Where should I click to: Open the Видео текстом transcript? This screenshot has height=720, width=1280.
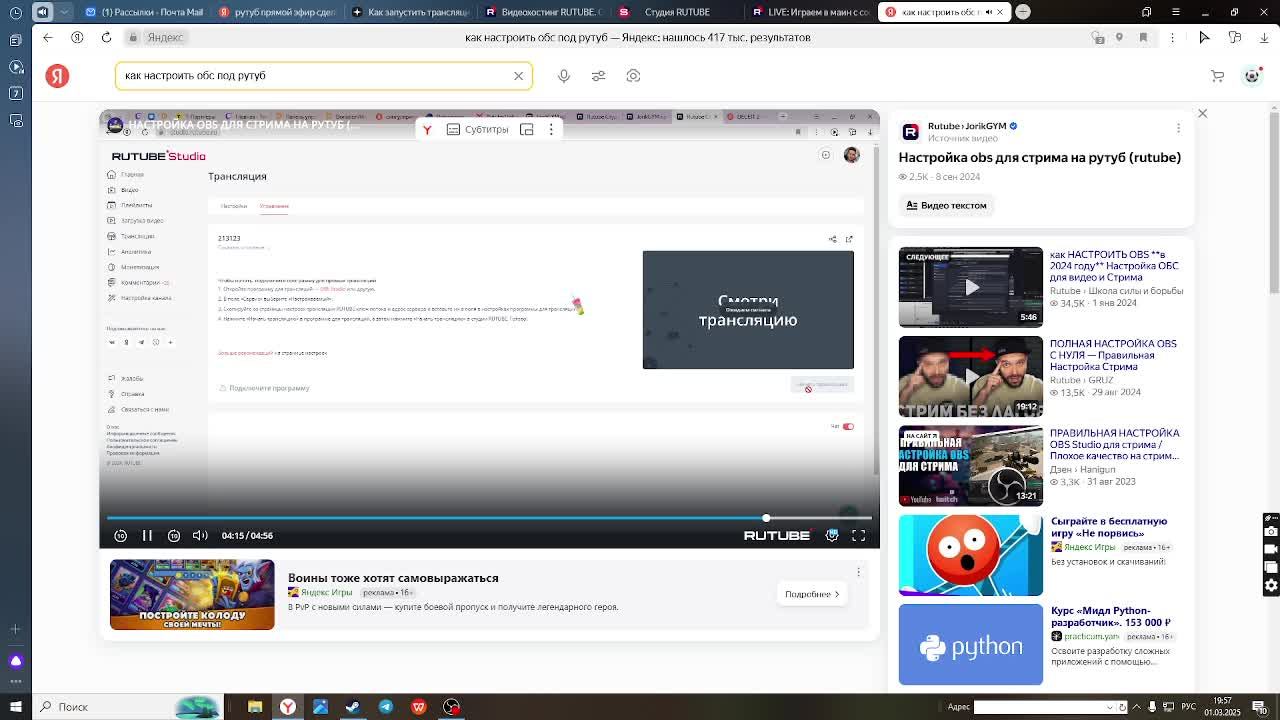coord(946,205)
